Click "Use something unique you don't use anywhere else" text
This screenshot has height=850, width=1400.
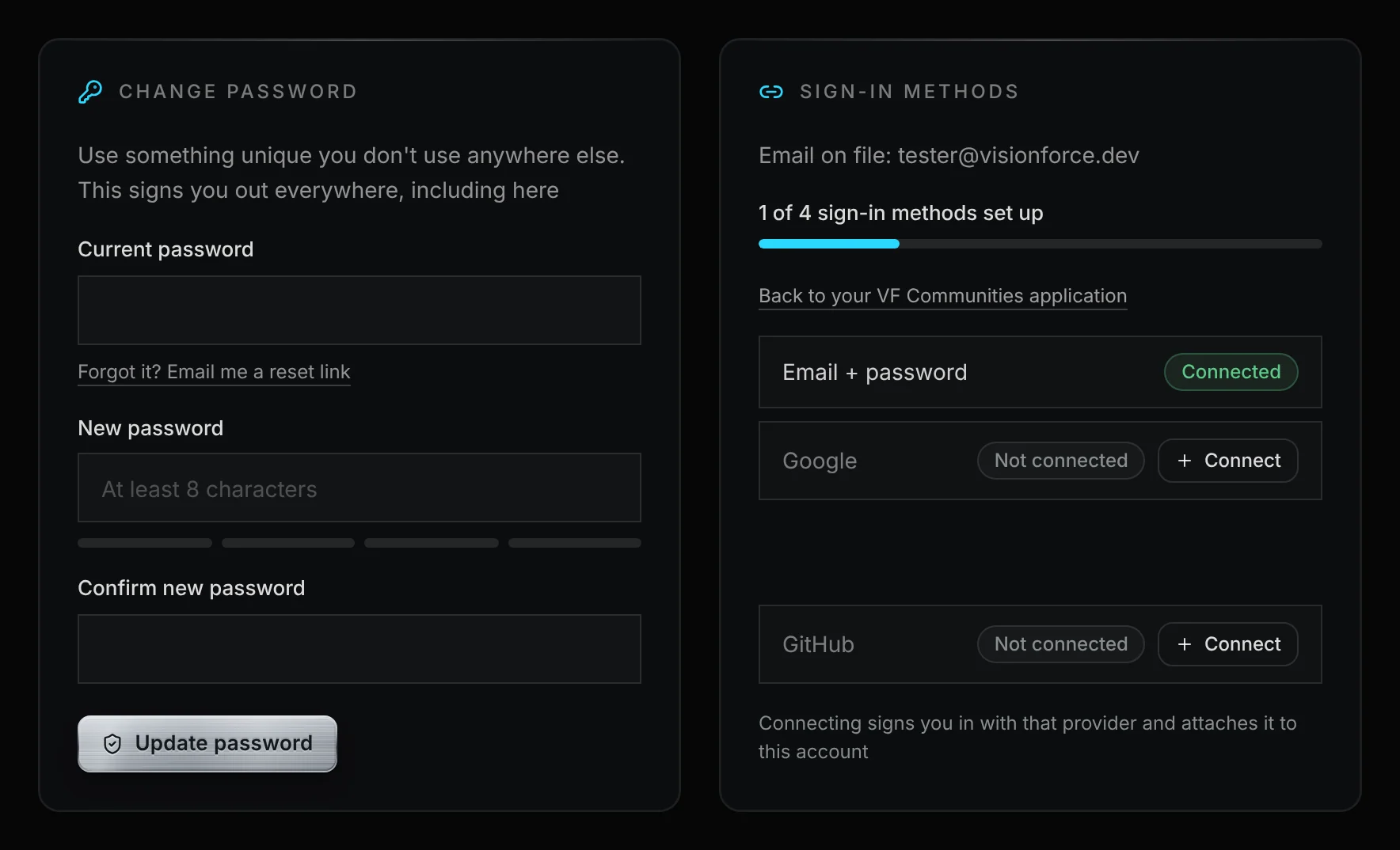pos(352,155)
